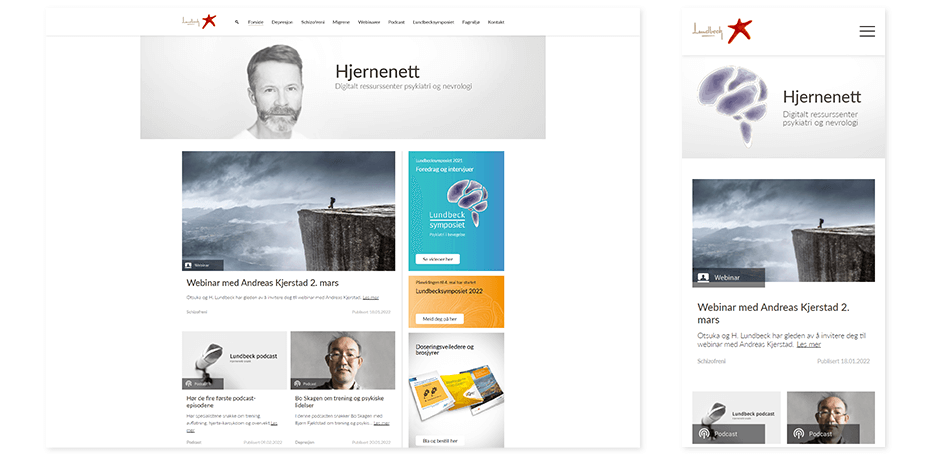Click 'Digitalt ressurssenter psykiatri og nevrologi' desktop subtitle
The image size is (940, 460).
403,86
